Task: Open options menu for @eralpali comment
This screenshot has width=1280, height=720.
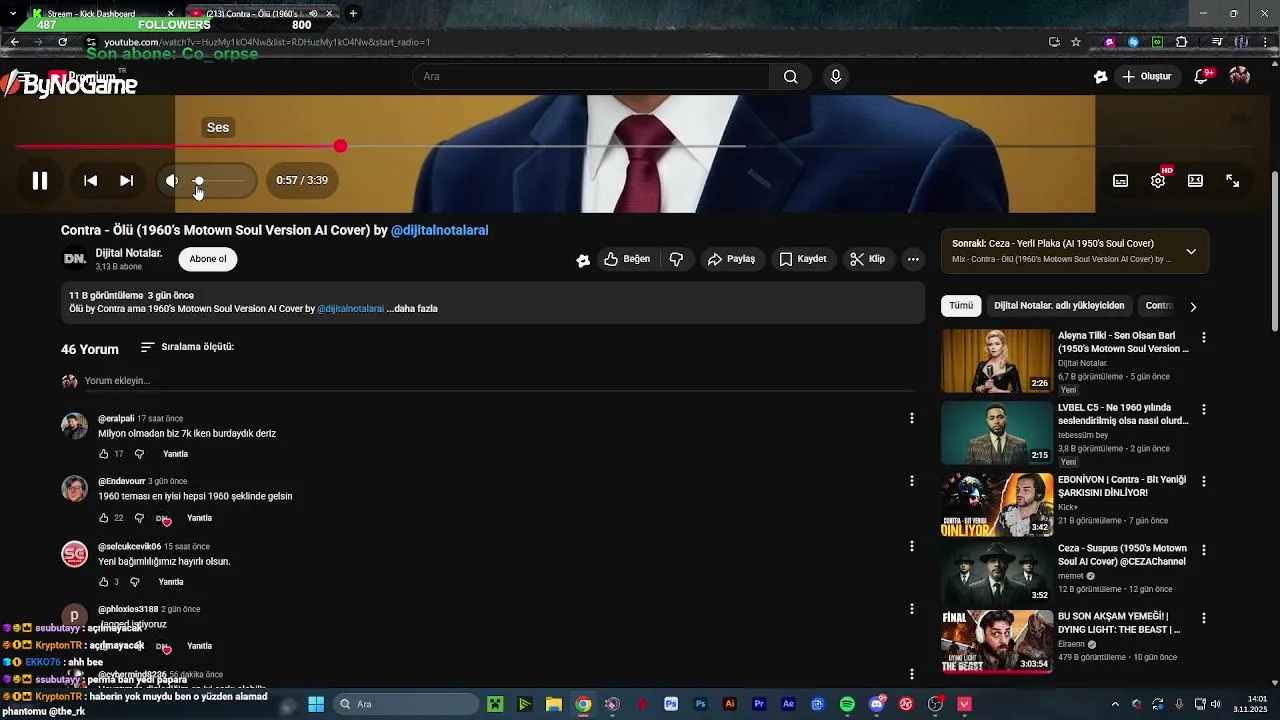Action: pyautogui.click(x=911, y=418)
